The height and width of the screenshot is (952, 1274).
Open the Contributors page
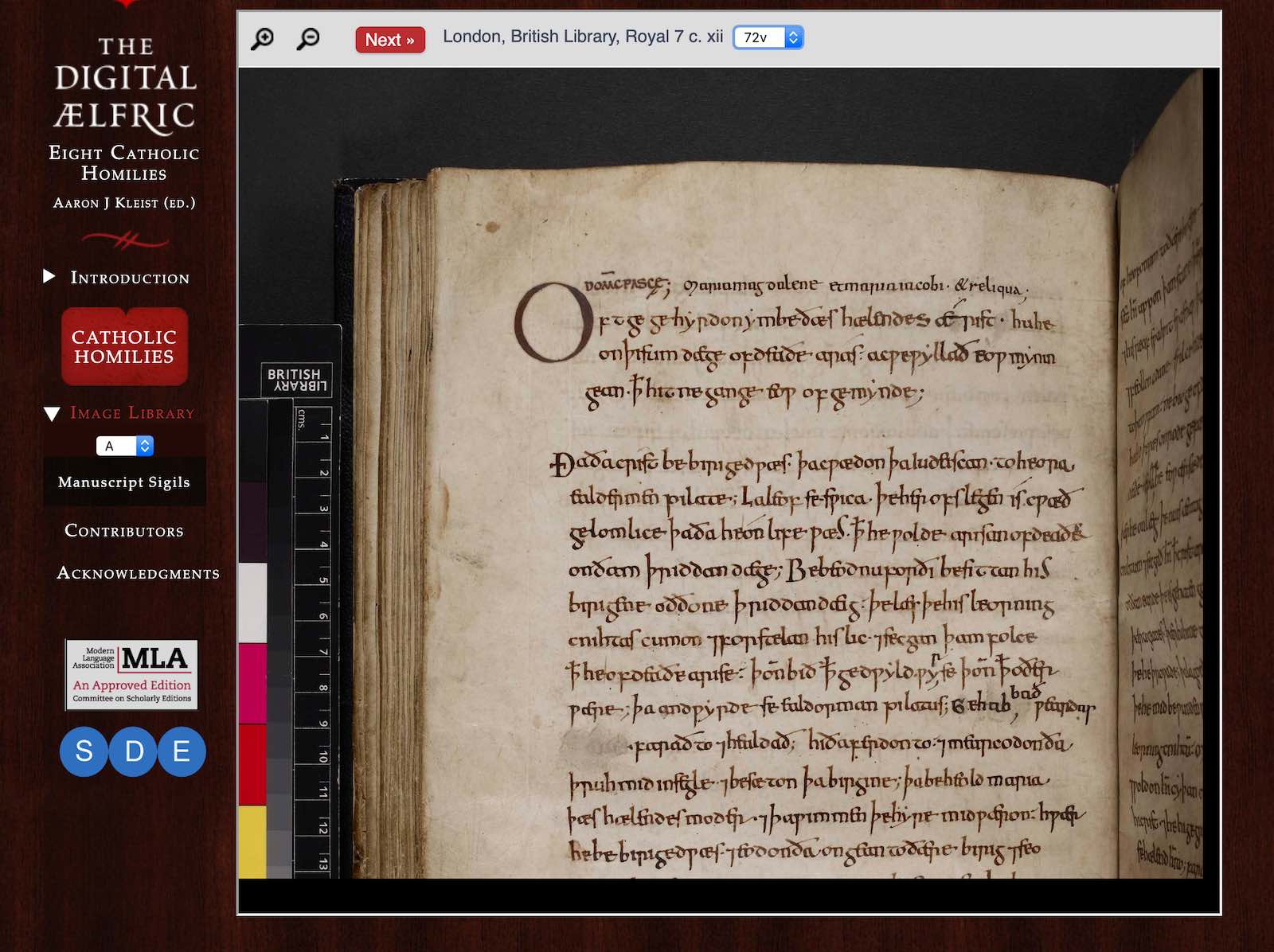tap(124, 531)
